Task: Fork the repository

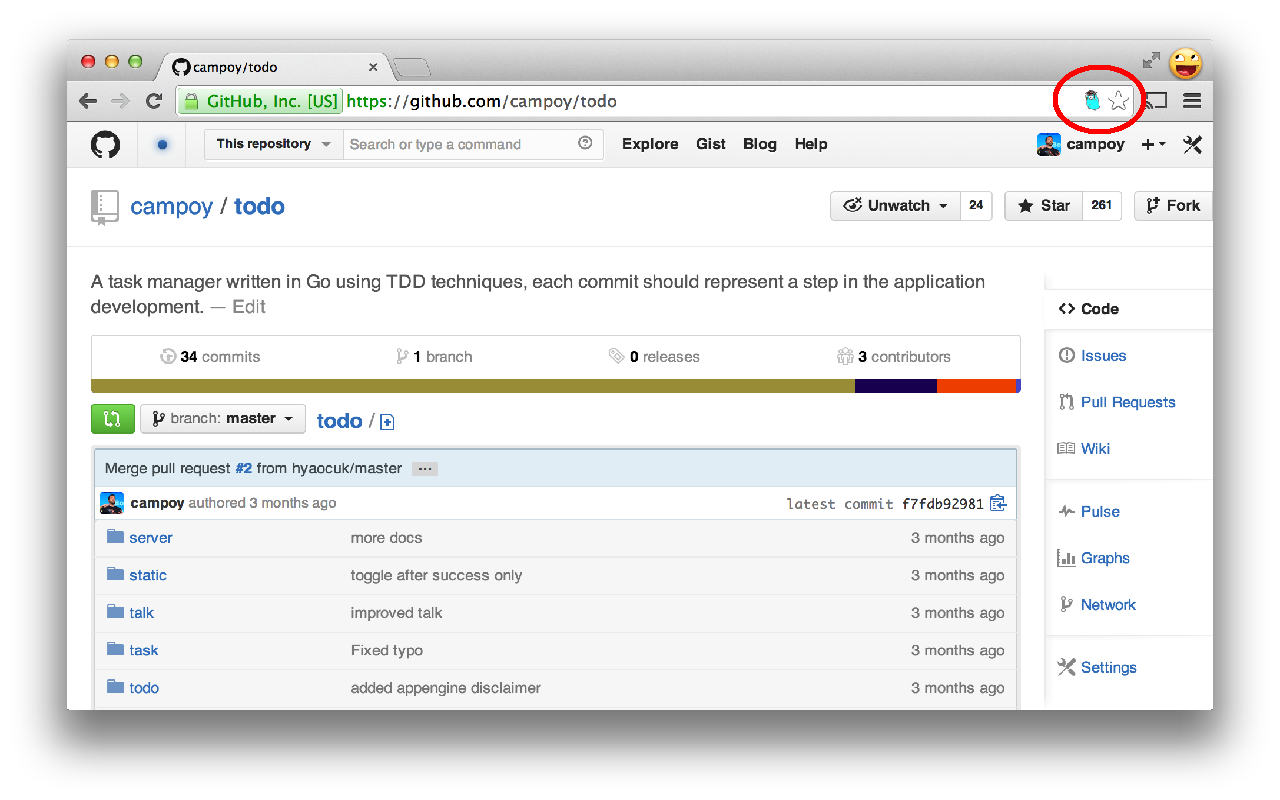Action: (1173, 206)
